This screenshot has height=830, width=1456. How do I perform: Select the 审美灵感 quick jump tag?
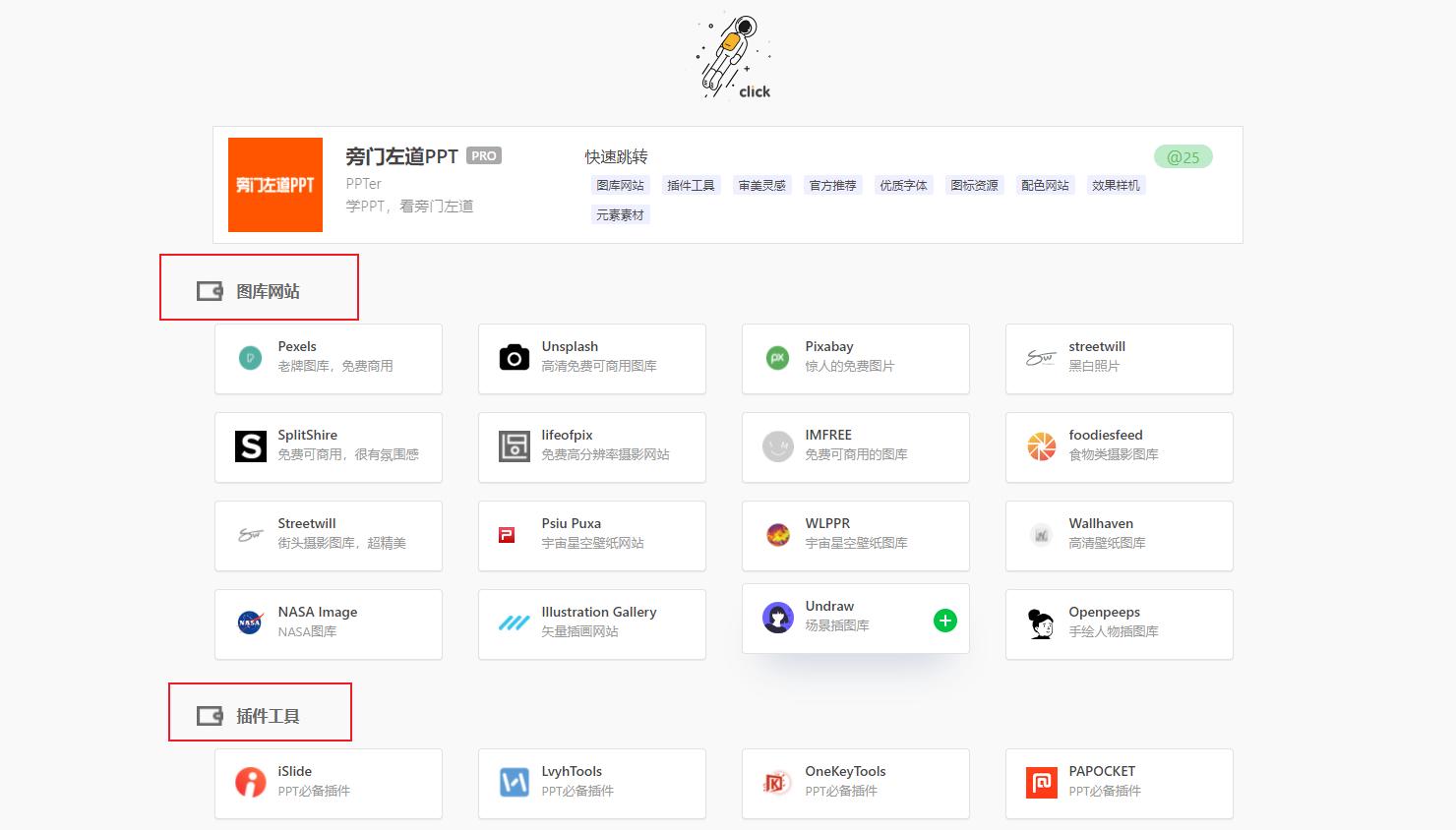[x=761, y=184]
